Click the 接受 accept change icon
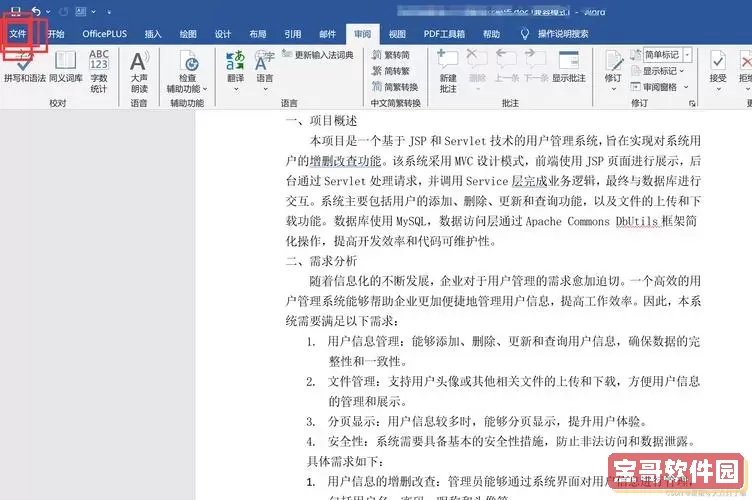Image resolution: width=752 pixels, height=500 pixels. [x=718, y=61]
